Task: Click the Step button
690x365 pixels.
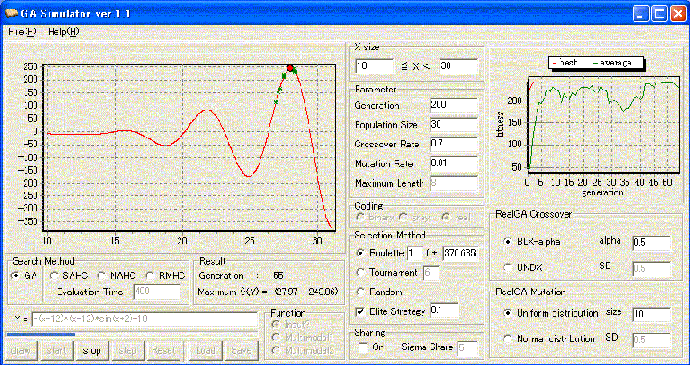Action: click(127, 351)
